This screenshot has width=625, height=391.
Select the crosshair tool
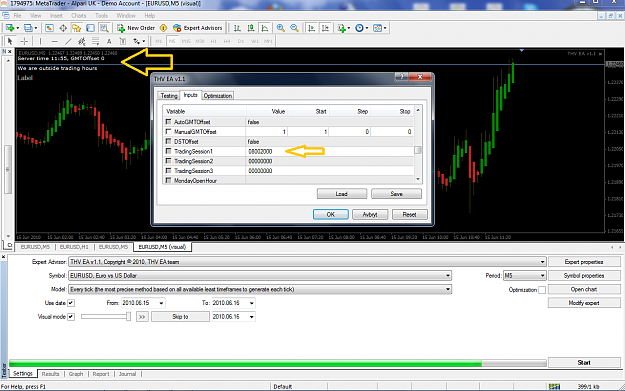point(24,41)
